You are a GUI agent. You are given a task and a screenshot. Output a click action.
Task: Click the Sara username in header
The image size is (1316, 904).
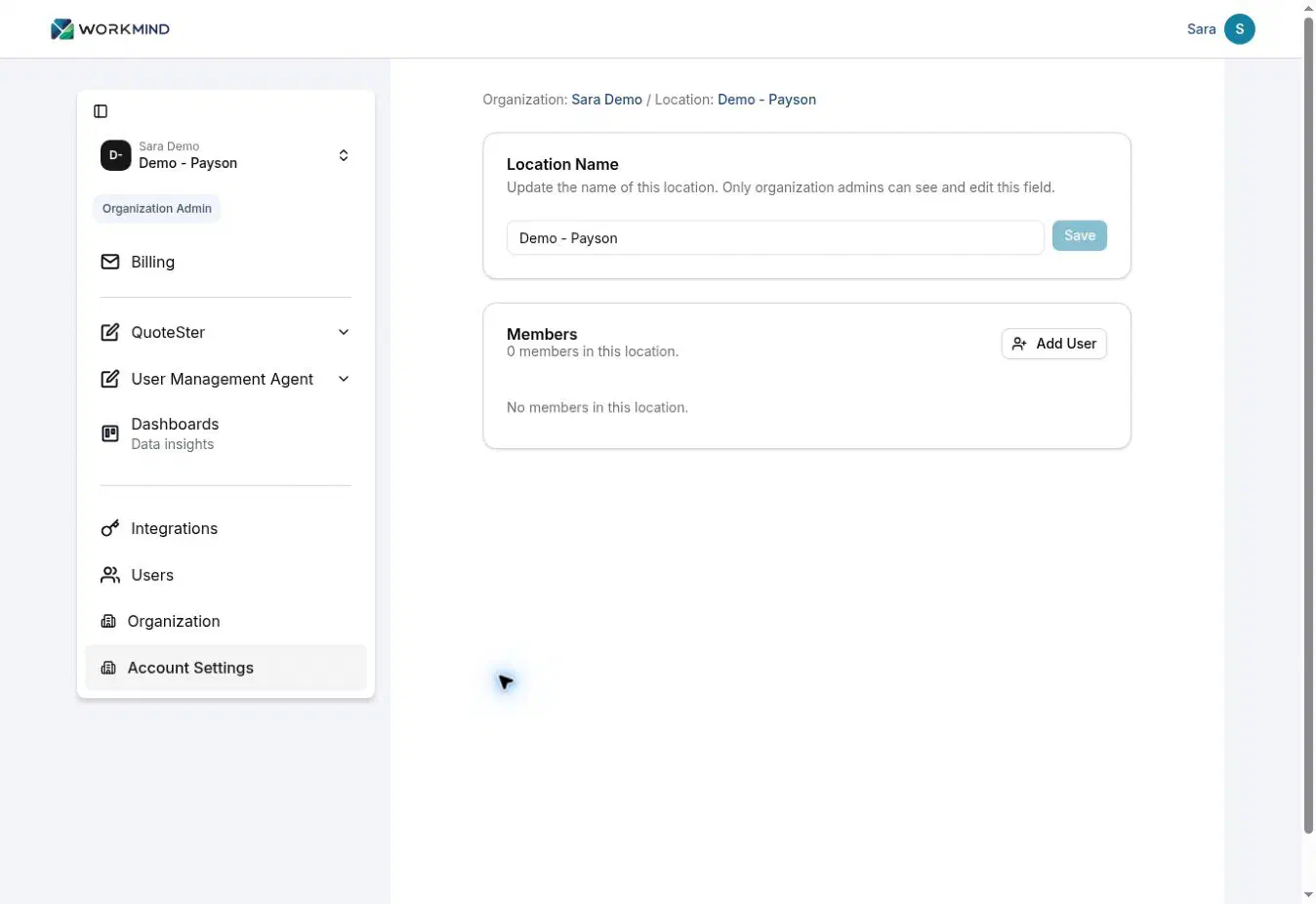[x=1202, y=29]
